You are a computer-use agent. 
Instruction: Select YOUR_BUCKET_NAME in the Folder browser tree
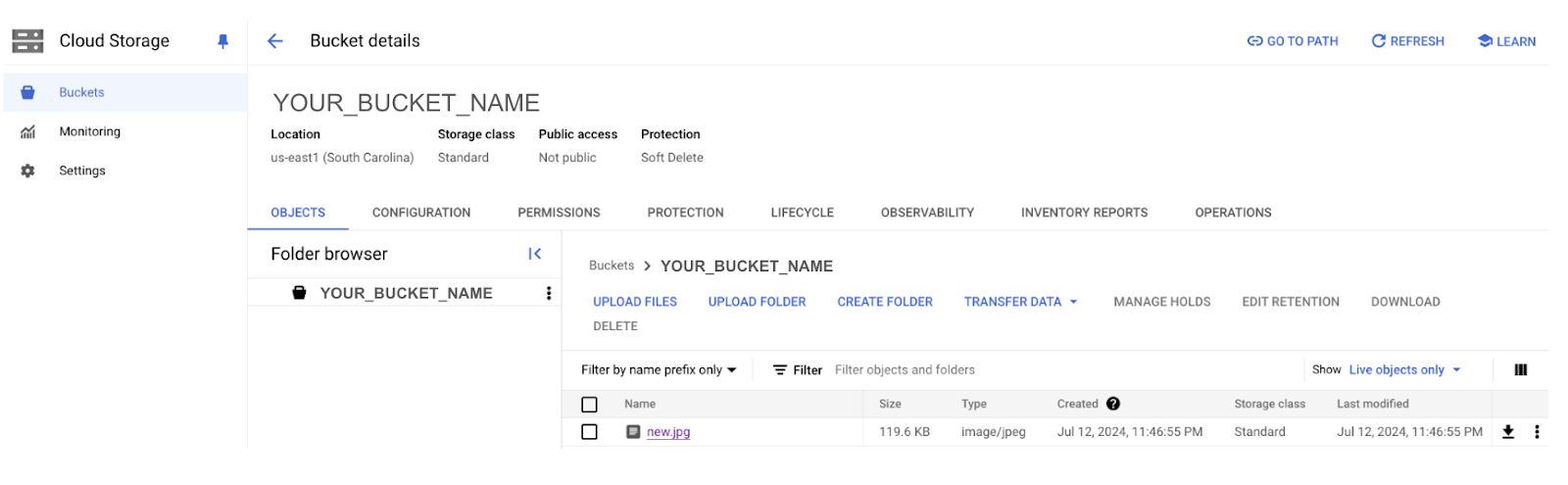tap(406, 293)
